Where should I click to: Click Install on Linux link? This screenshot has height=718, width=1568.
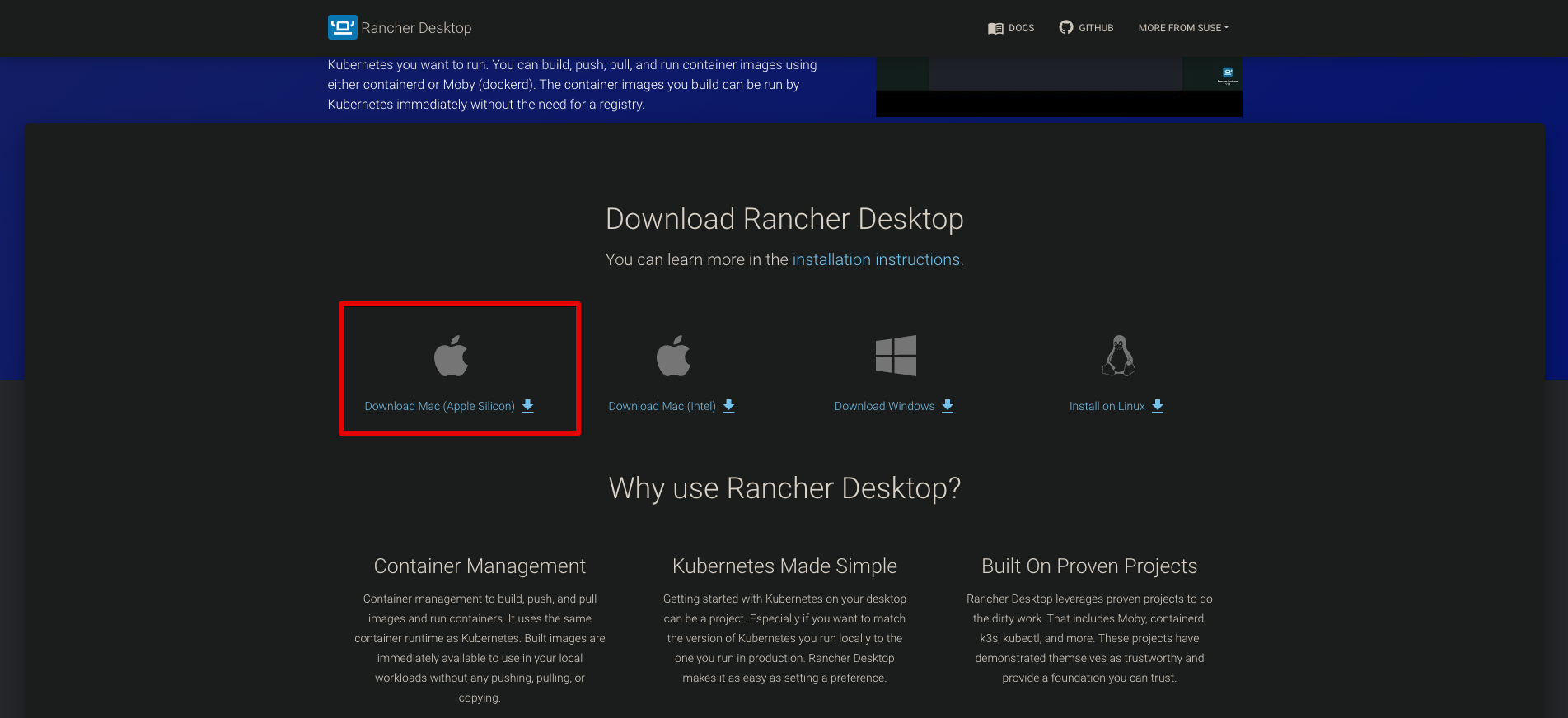pyautogui.click(x=1107, y=406)
